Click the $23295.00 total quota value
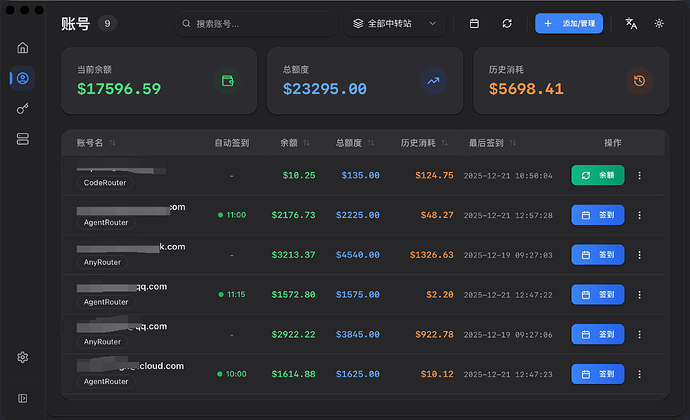Viewport: 690px width, 420px height. (x=325, y=89)
